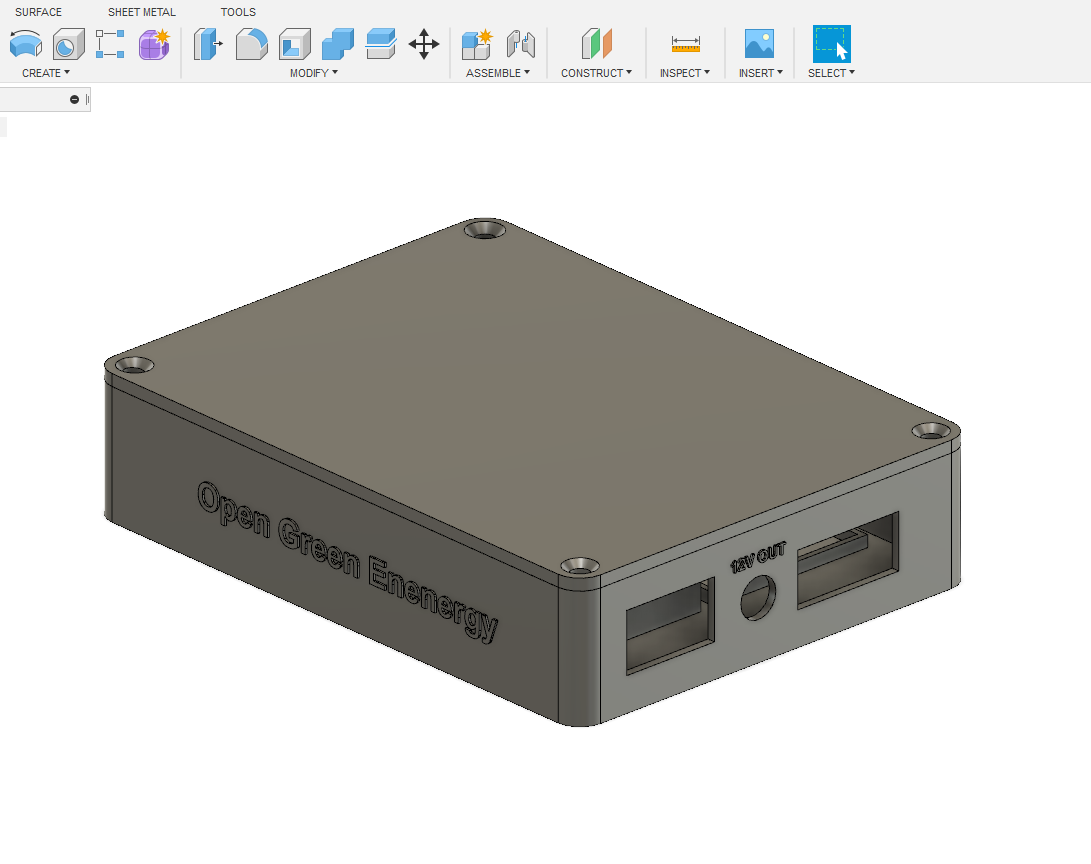Open the CREATE dropdown menu
Screen dimensions: 1091x864
46,72
